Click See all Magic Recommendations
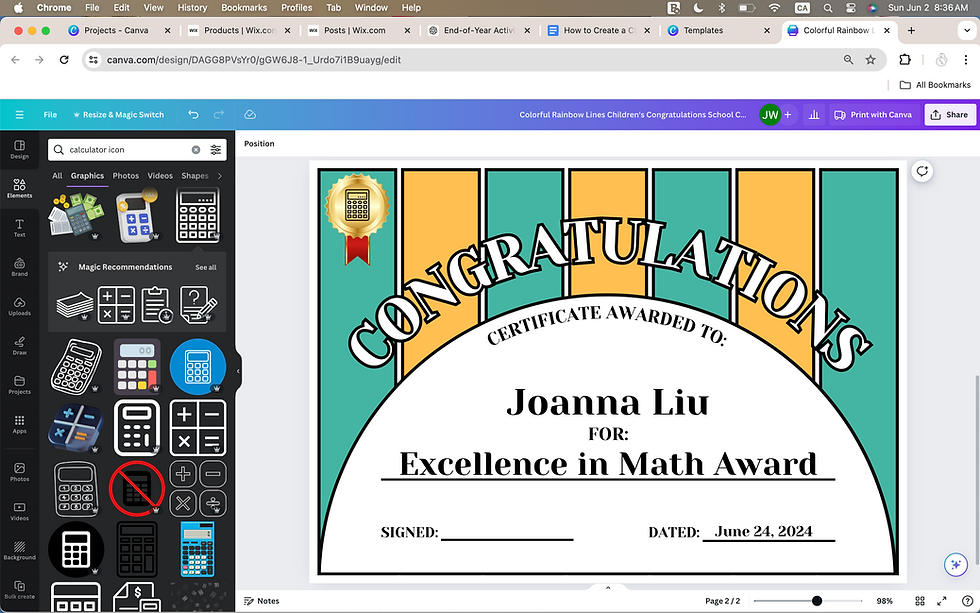 click(206, 267)
